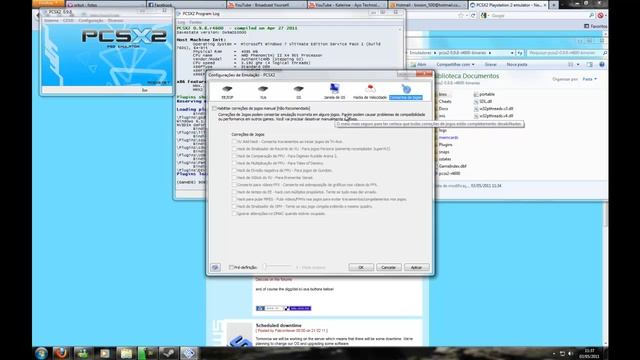This screenshot has width=640, height=360.
Task: Select the Correções de Jogos panel
Action: point(405,92)
